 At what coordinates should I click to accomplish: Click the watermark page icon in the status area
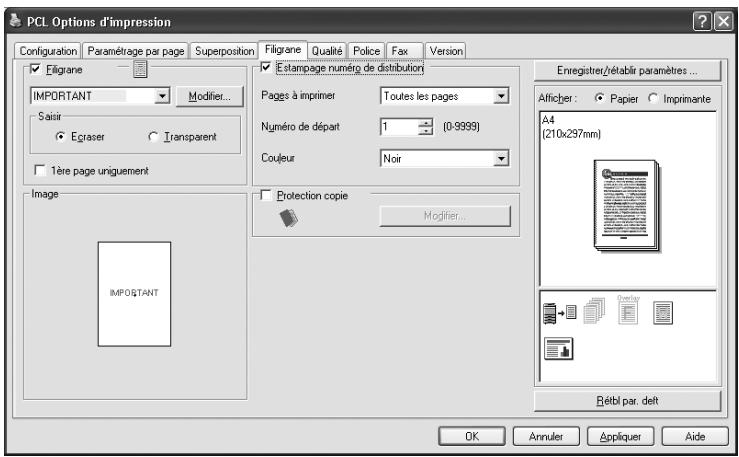tap(663, 313)
